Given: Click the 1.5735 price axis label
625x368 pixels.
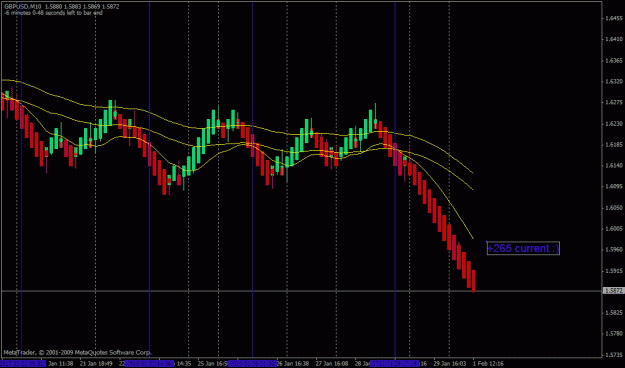Looking at the screenshot, I should [x=613, y=354].
